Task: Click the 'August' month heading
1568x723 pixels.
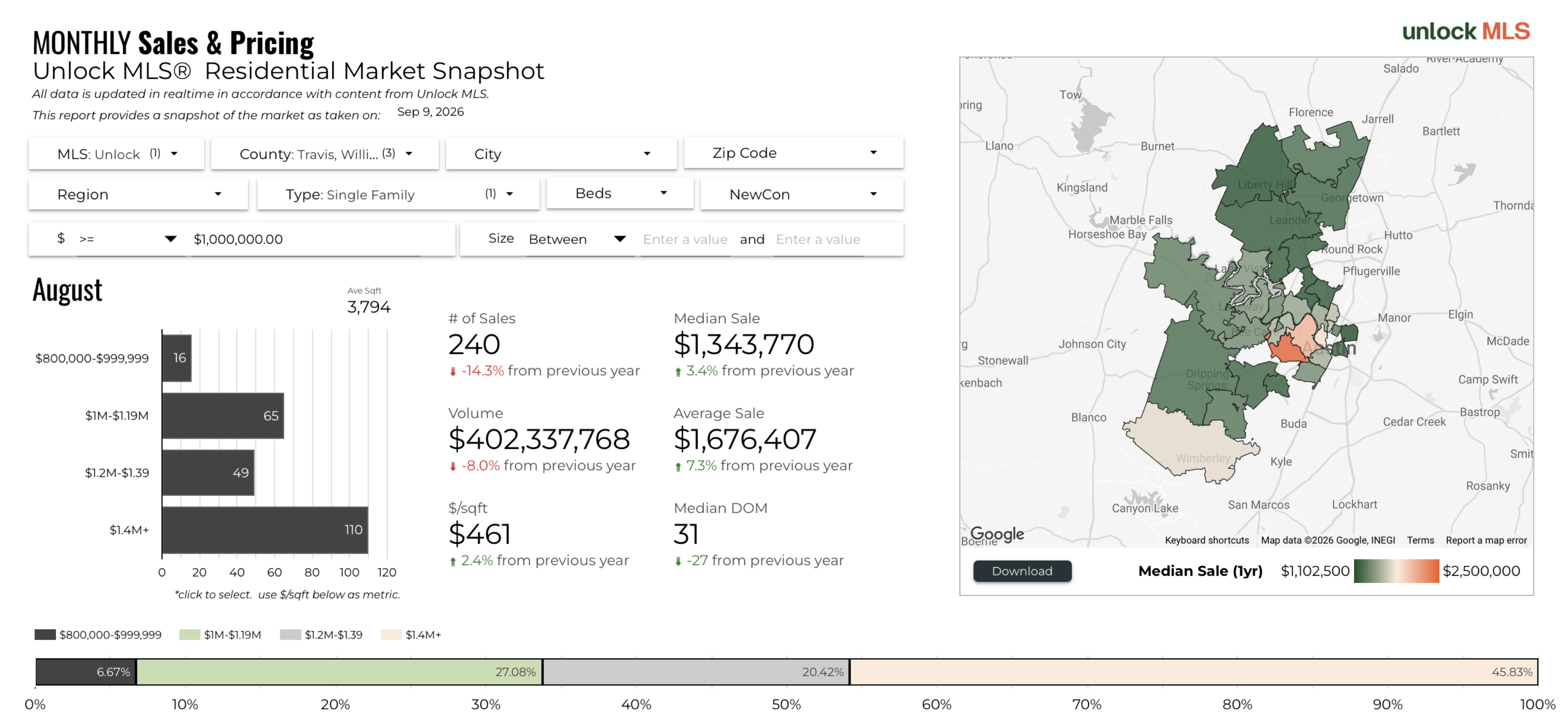Action: coord(68,291)
